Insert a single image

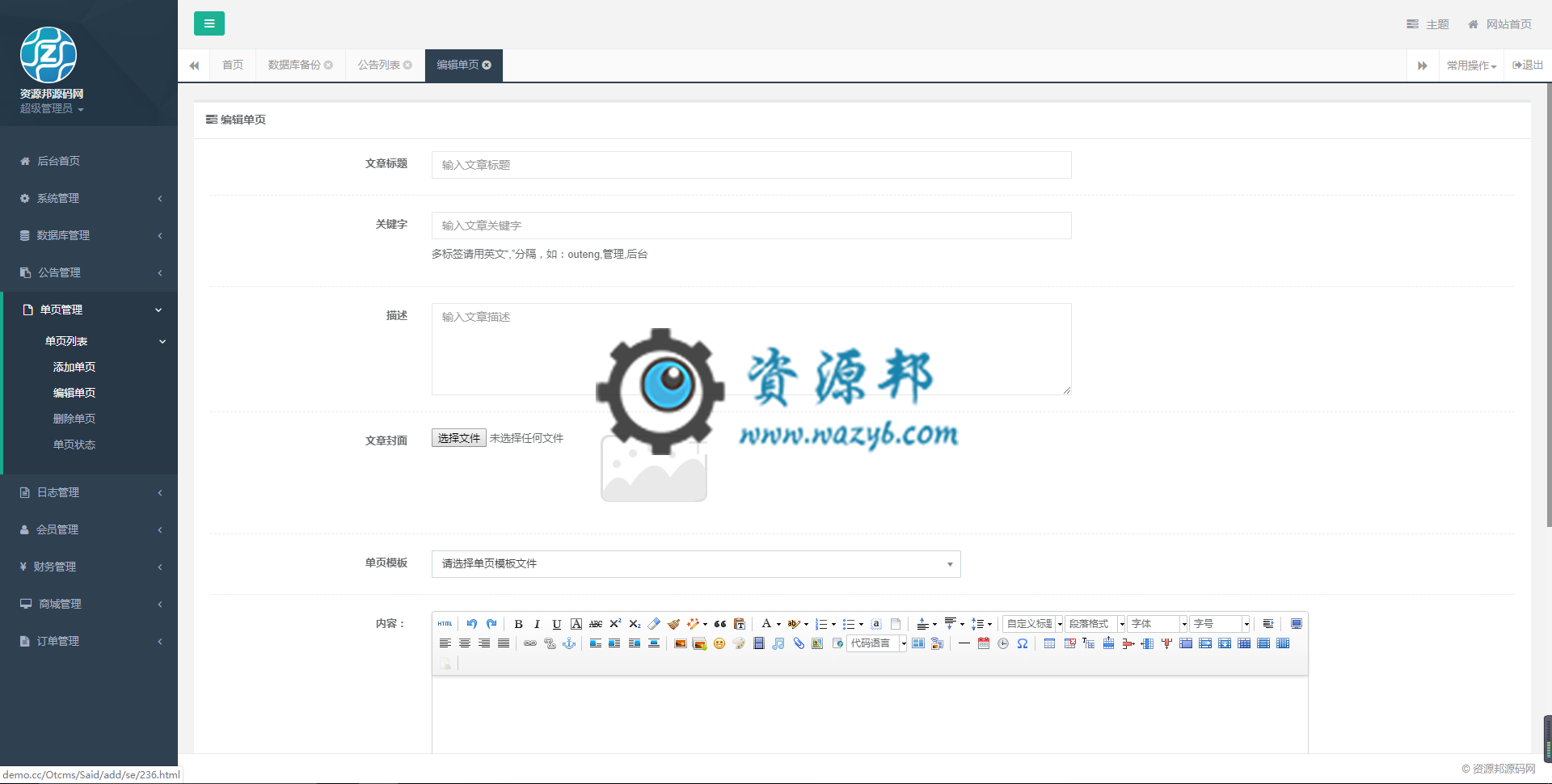(x=680, y=643)
